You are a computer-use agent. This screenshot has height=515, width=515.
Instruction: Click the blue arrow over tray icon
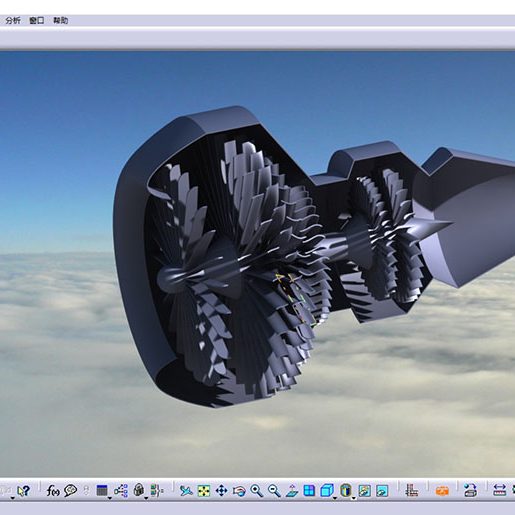point(470,490)
